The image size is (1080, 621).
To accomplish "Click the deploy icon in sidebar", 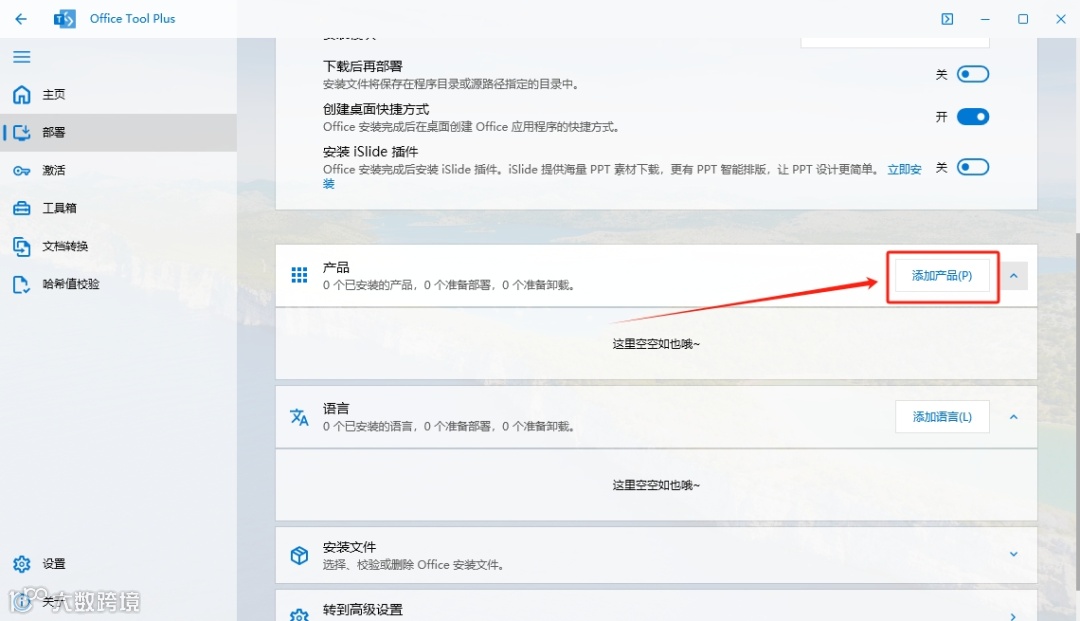I will coord(21,132).
